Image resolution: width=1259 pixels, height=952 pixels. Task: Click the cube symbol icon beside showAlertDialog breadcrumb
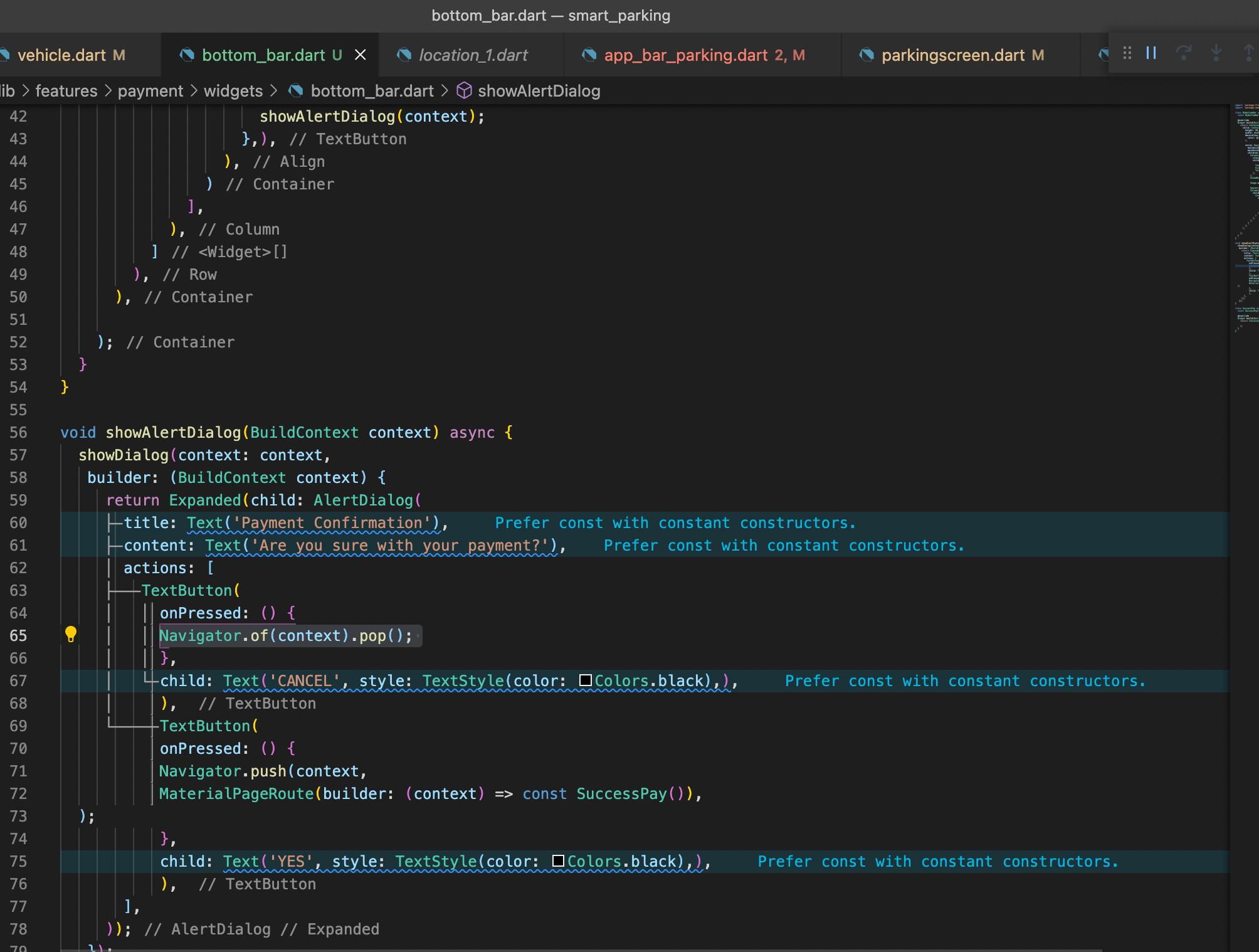pos(464,91)
